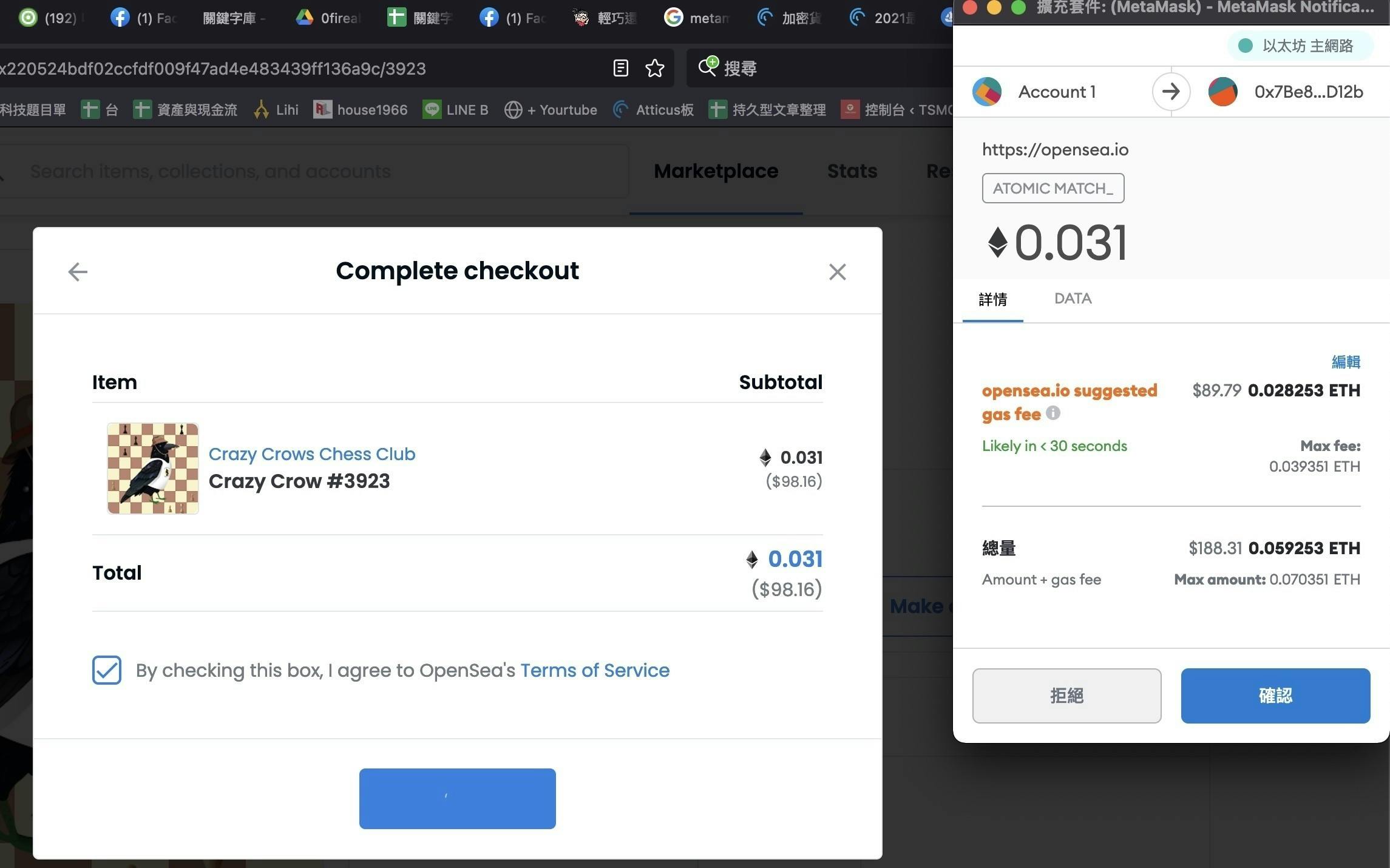1390x868 pixels.
Task: Click the back arrow in checkout dialog
Action: click(x=78, y=272)
